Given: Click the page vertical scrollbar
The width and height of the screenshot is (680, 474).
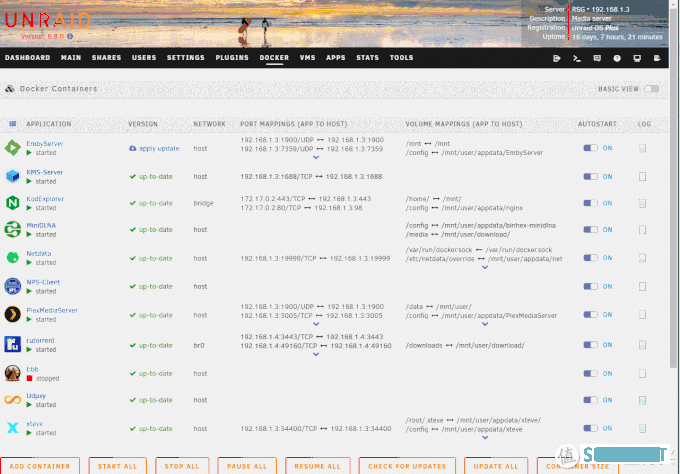Looking at the screenshot, I should (x=673, y=186).
